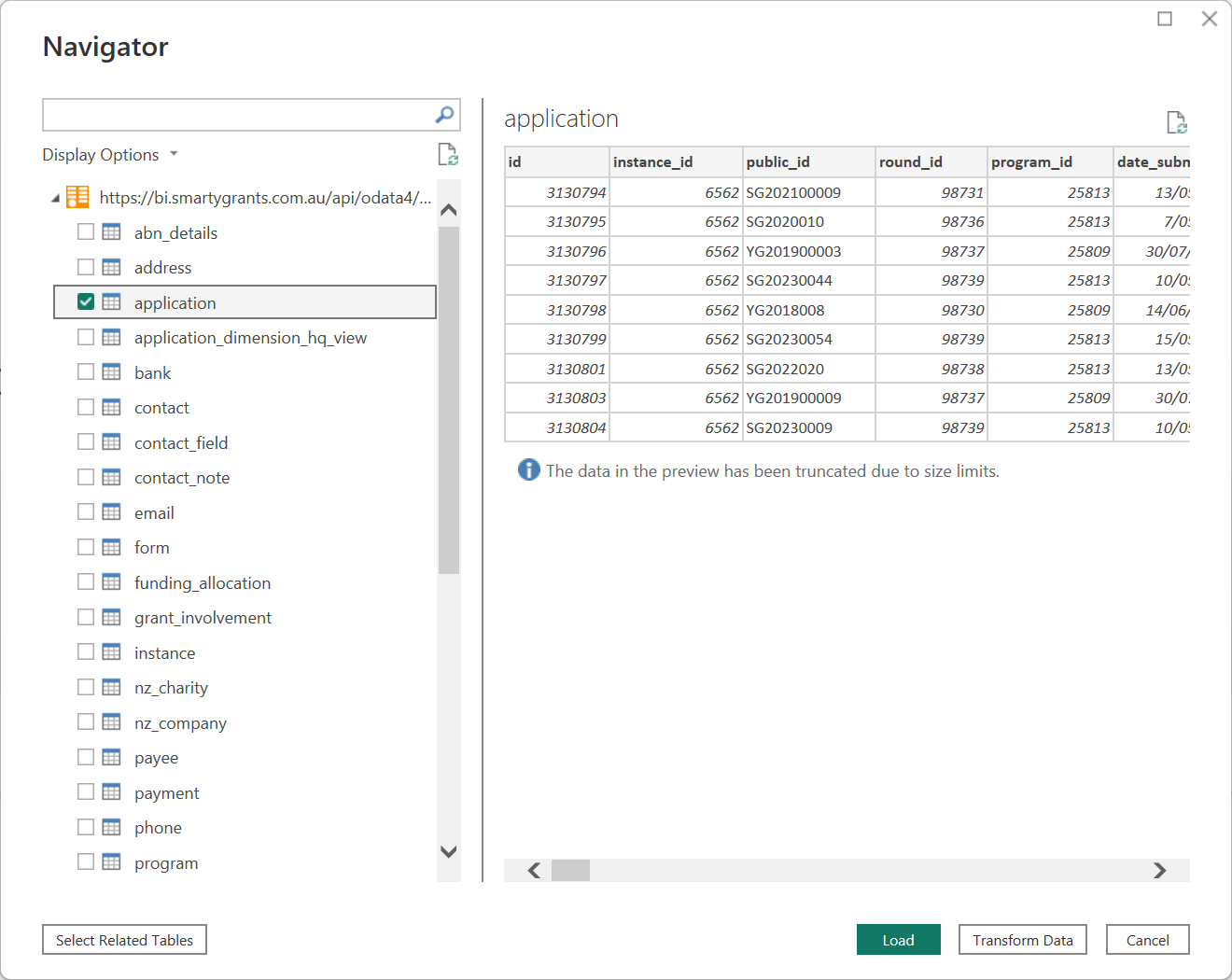Click the table icon next to payment

[x=111, y=792]
